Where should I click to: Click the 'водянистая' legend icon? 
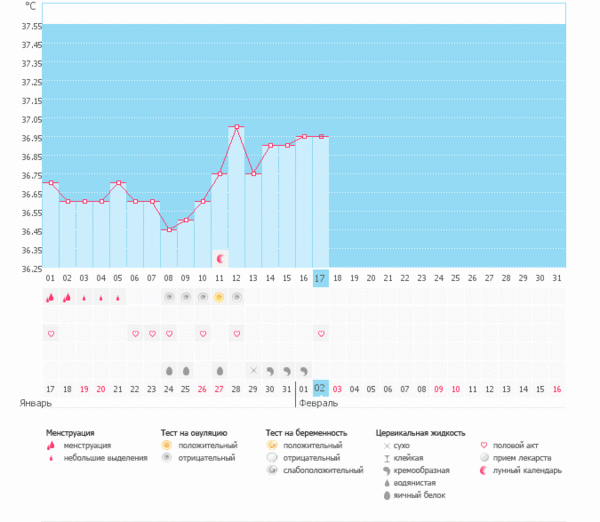coord(387,483)
